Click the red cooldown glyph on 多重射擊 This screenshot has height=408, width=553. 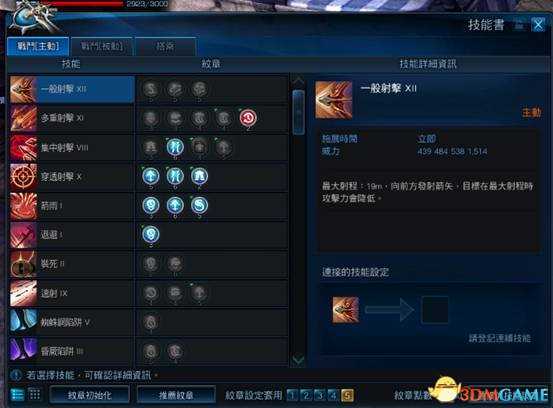[248, 118]
